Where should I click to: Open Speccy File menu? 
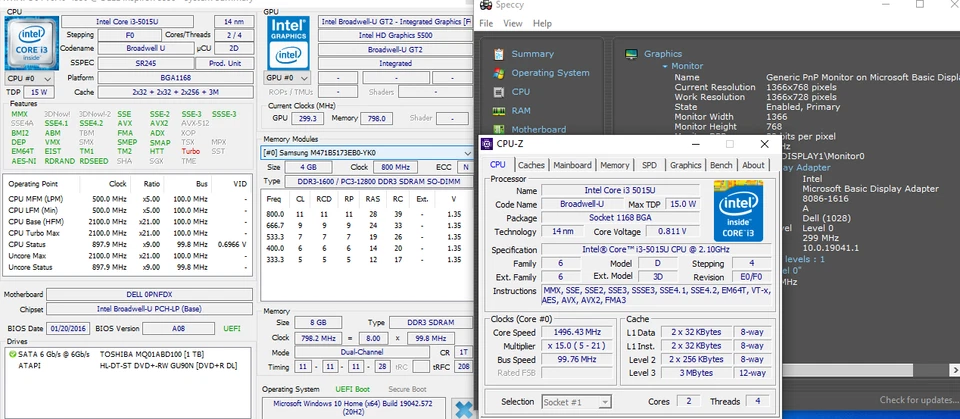pos(486,23)
